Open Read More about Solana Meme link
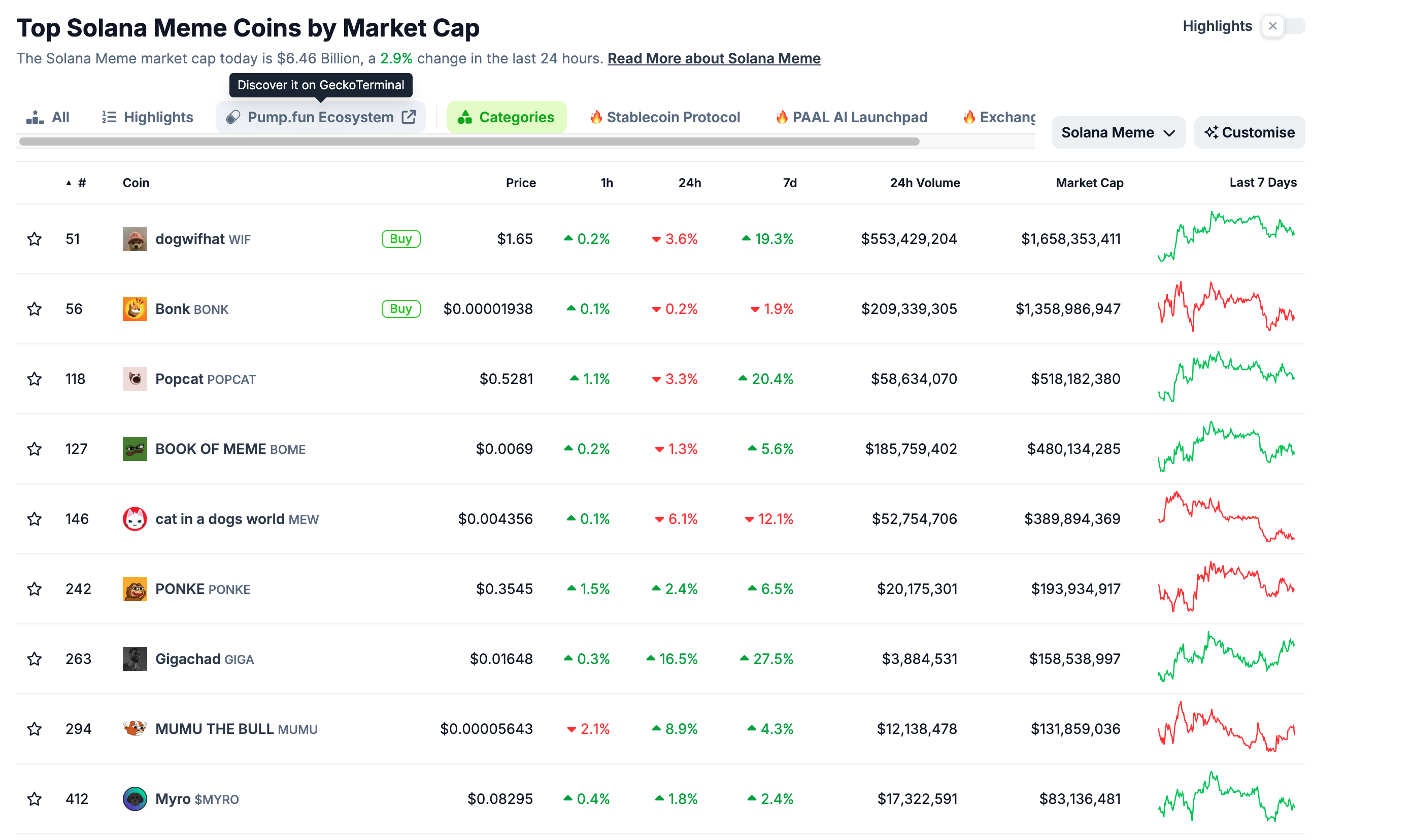The height and width of the screenshot is (840, 1413). 714,58
